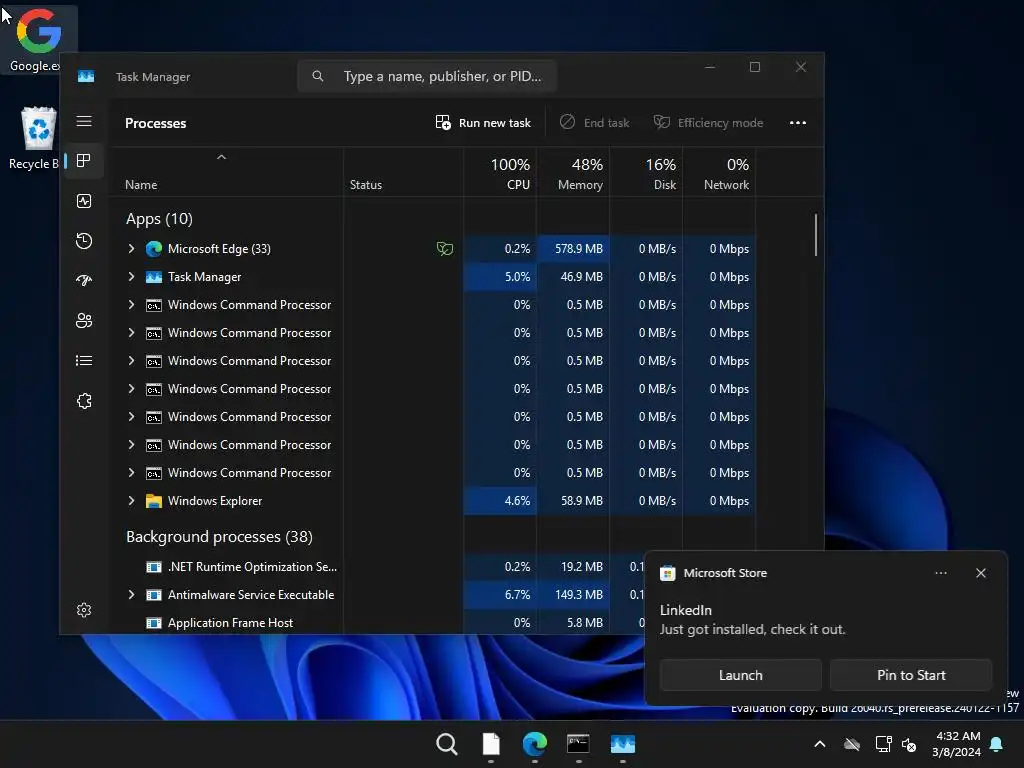
Task: Click the search magnifier icon in Task Manager
Action: pyautogui.click(x=317, y=76)
